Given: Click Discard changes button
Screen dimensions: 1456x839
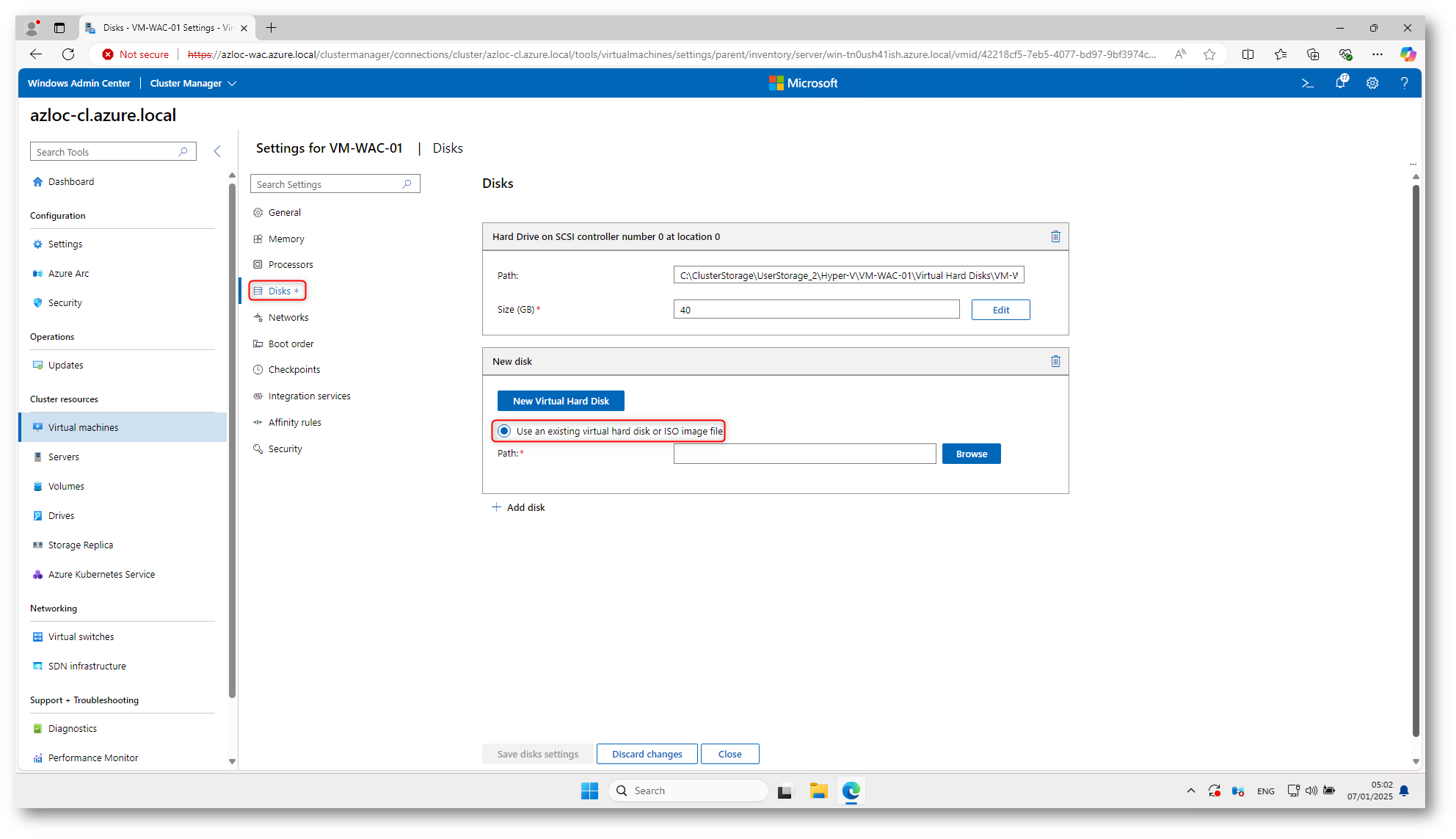Looking at the screenshot, I should 647,754.
